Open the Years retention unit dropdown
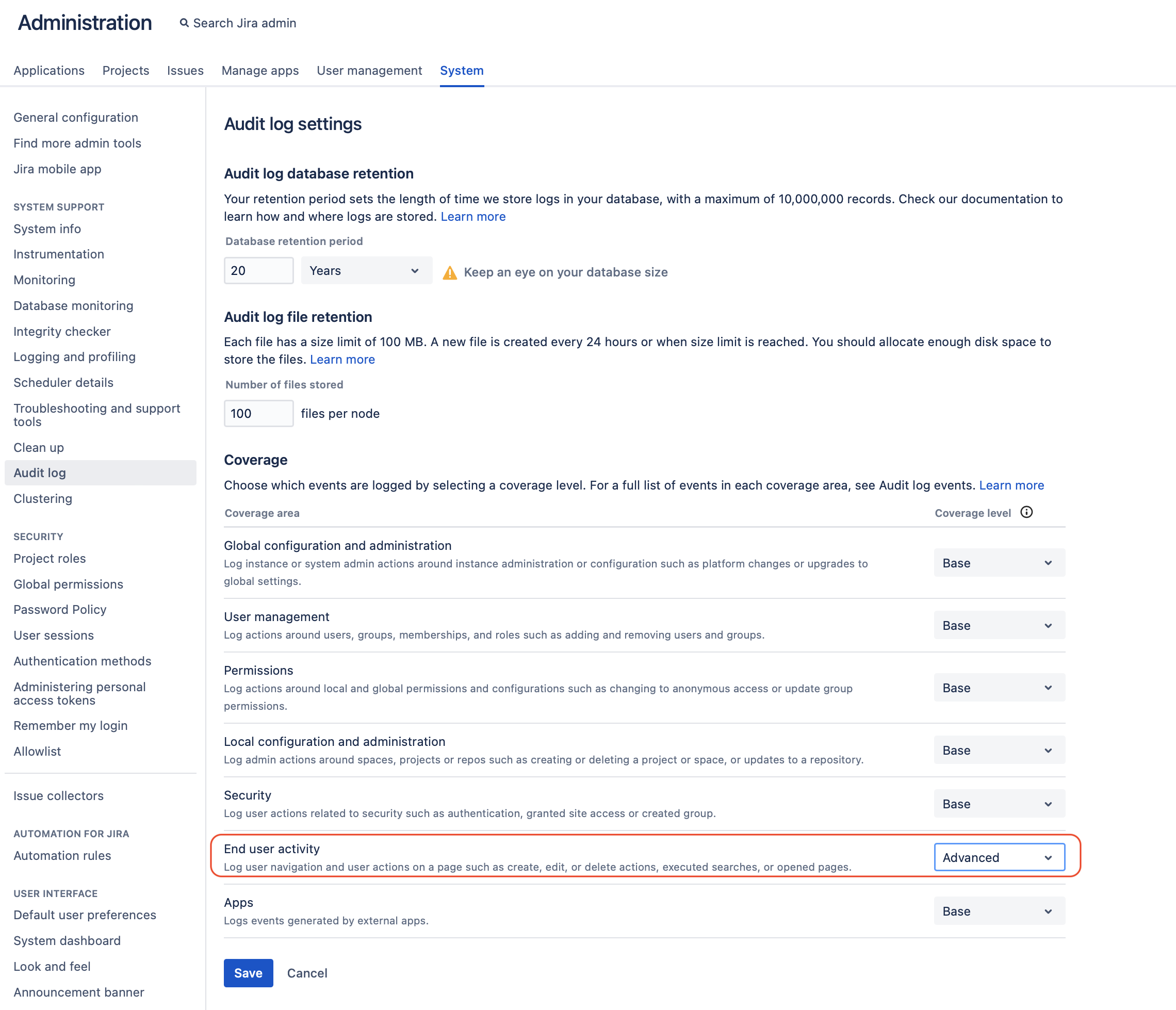The image size is (1176, 1010). point(366,271)
